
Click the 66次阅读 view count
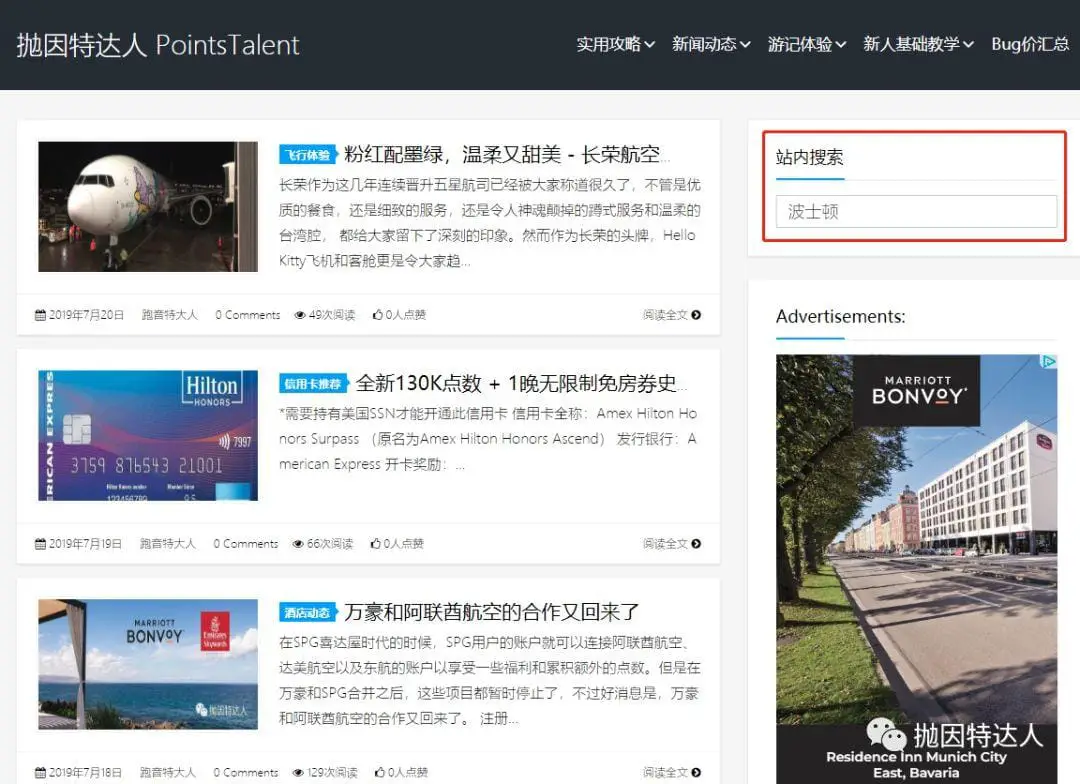(330, 544)
